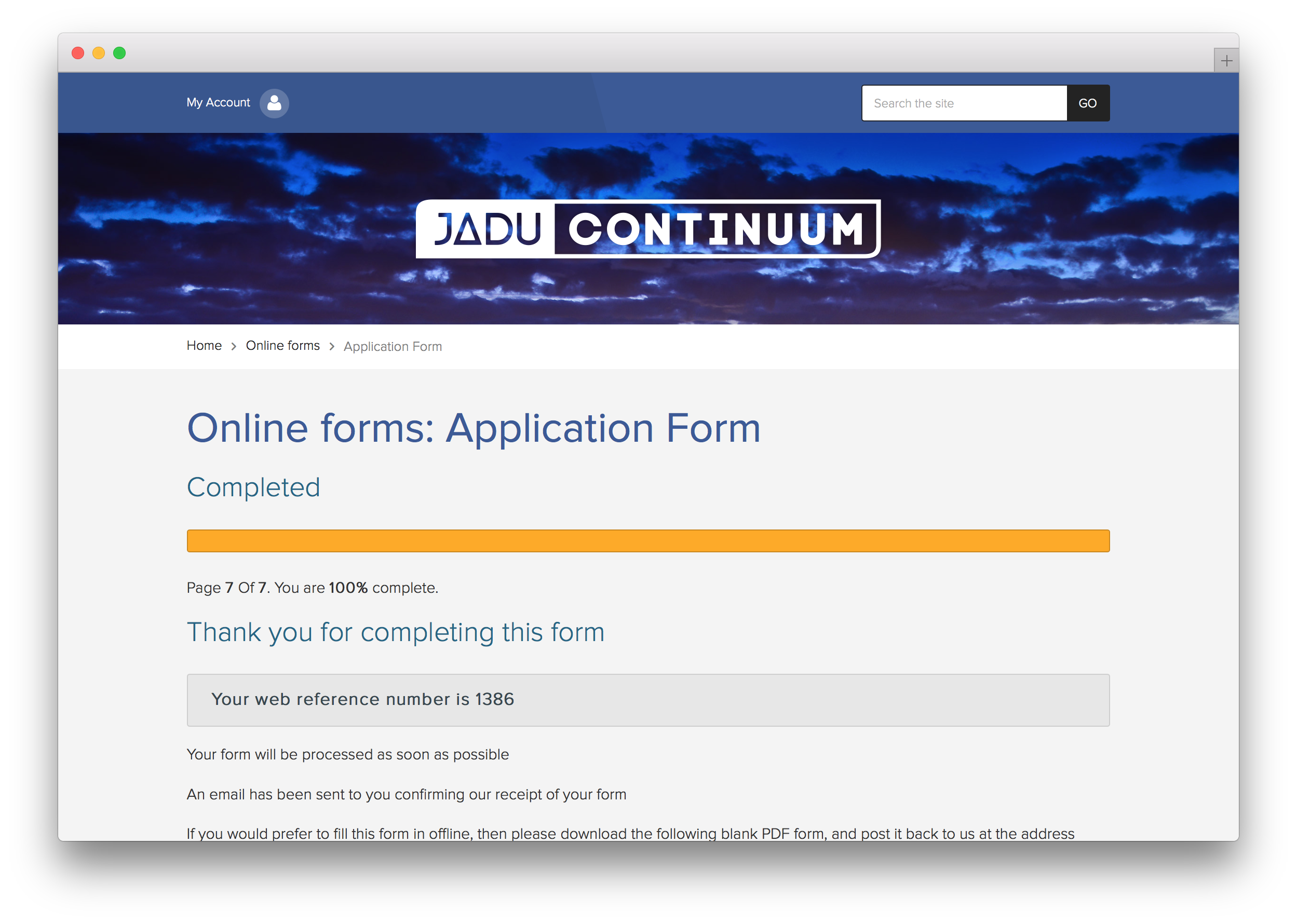Click the My Account user avatar icon

coord(274,103)
